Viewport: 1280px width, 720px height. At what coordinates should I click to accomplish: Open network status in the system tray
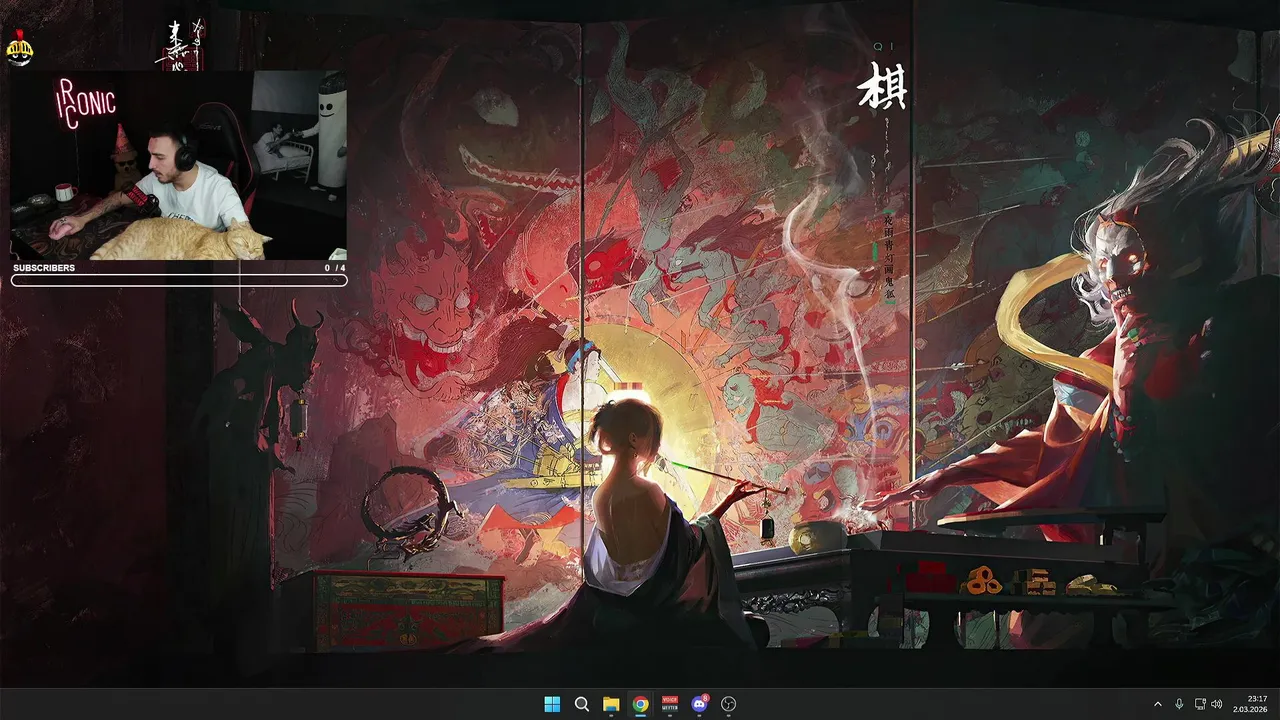1200,704
